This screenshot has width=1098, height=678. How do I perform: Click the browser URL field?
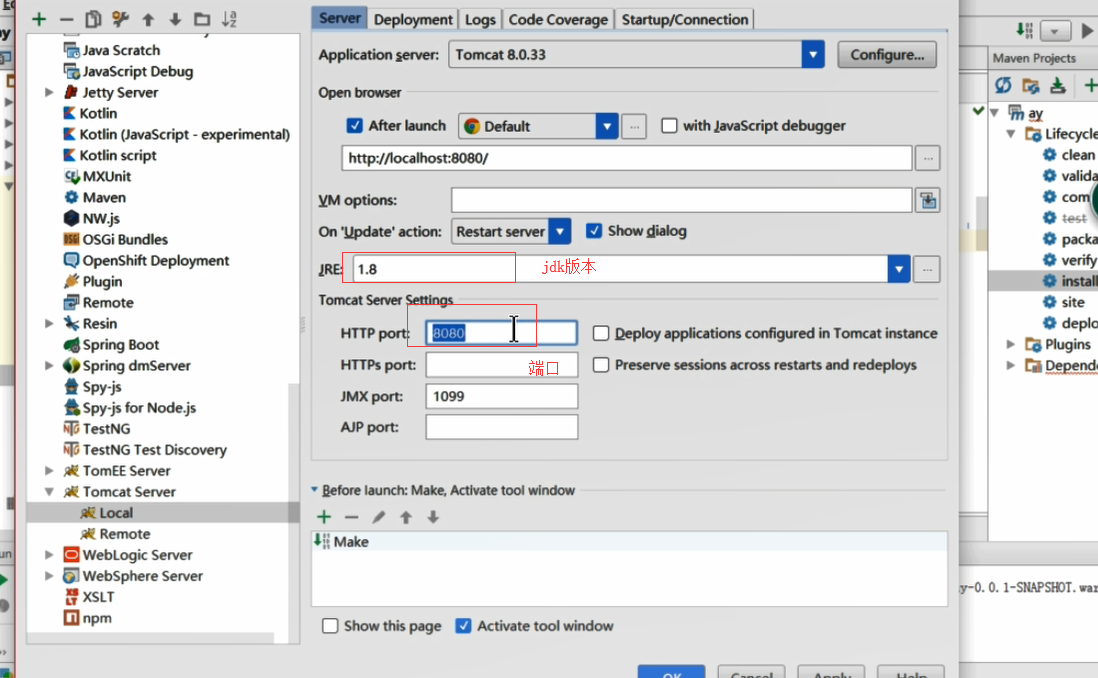[627, 158]
